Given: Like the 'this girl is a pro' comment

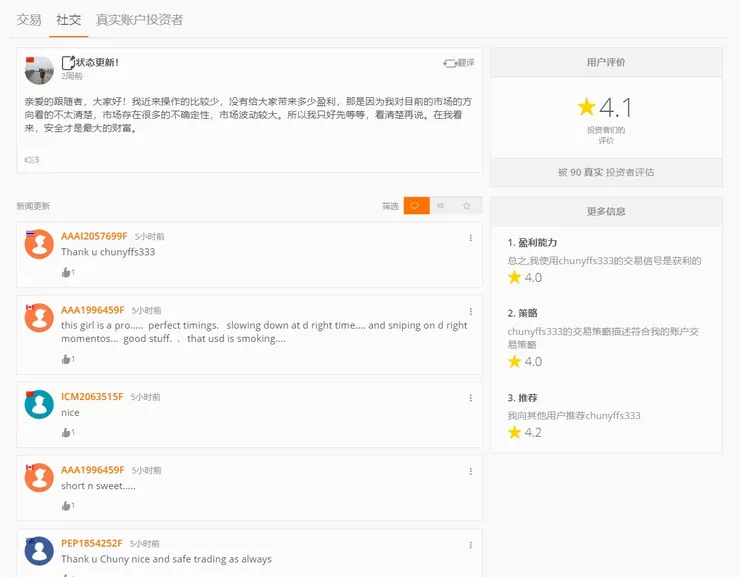Looking at the screenshot, I should coord(68,359).
